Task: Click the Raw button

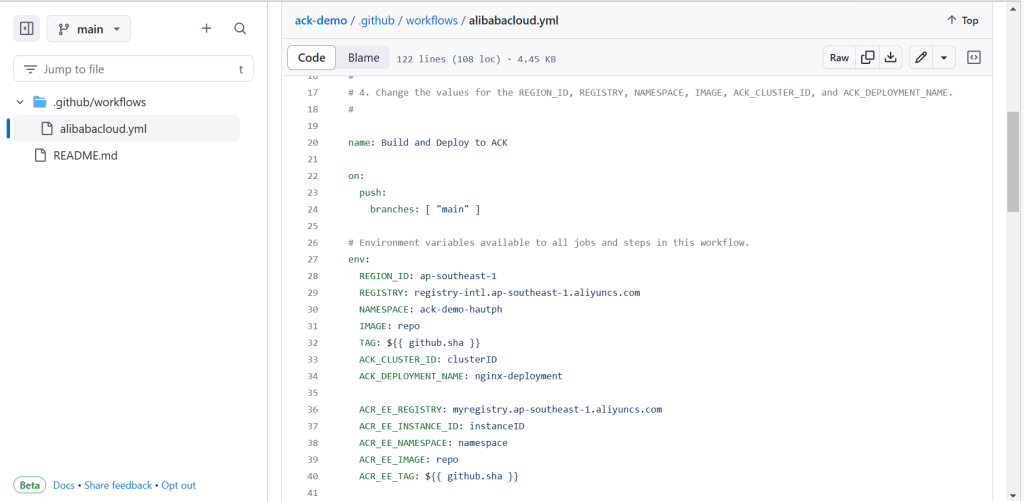Action: coord(839,58)
